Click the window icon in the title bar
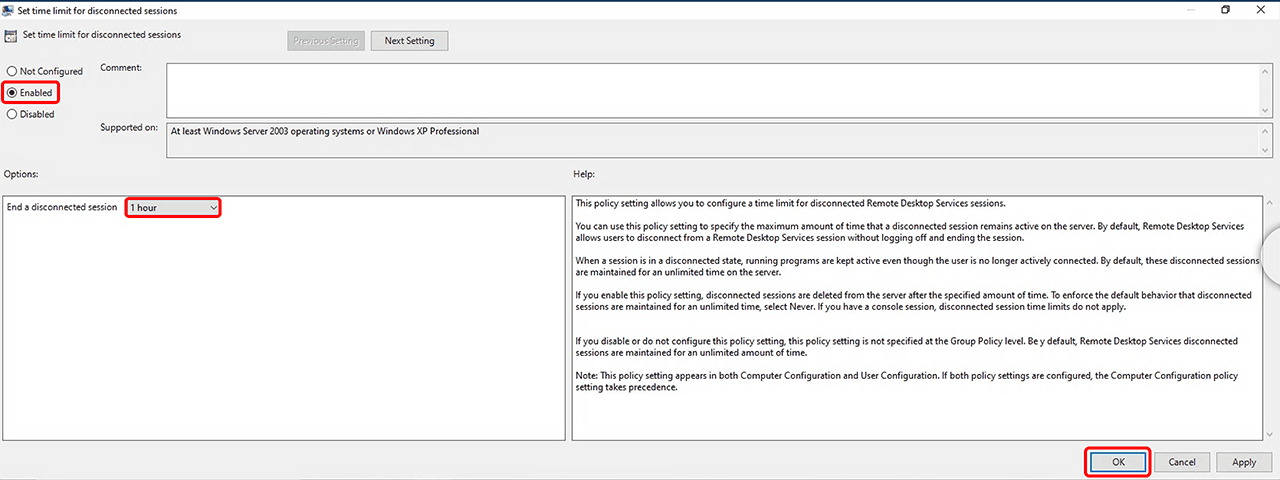The height and width of the screenshot is (480, 1280). pos(9,10)
